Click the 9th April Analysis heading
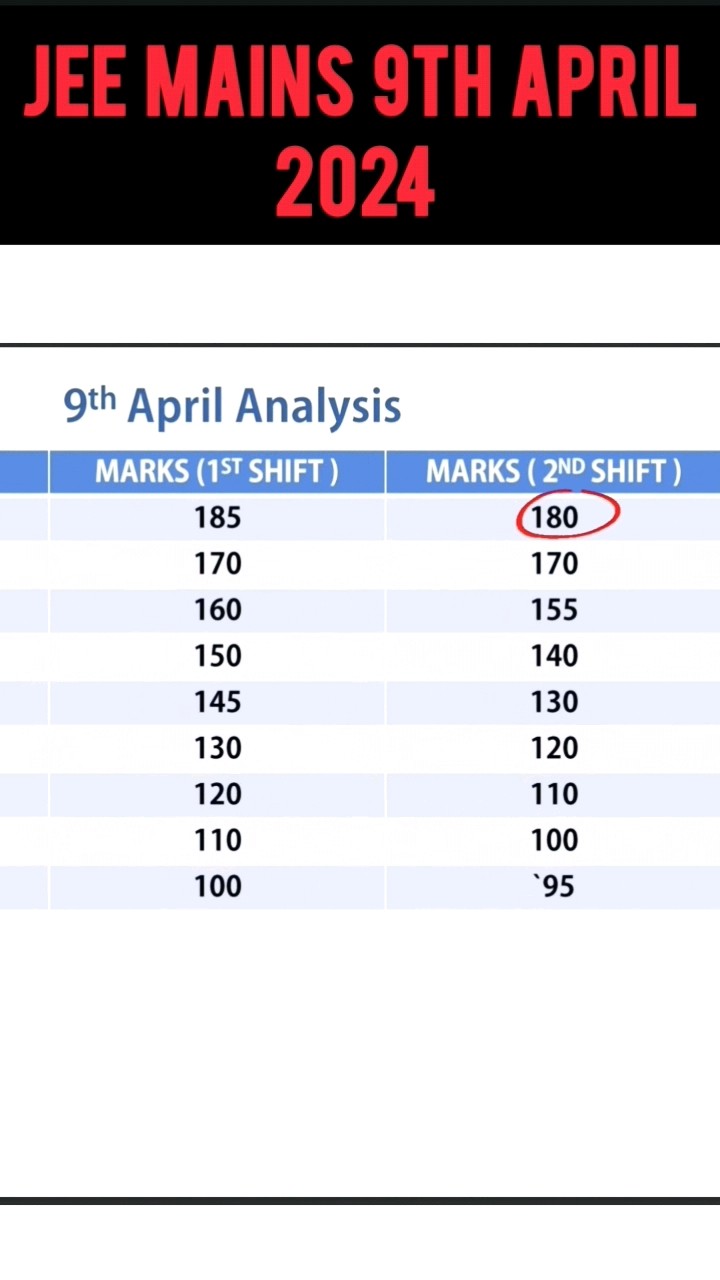The height and width of the screenshot is (1280, 720). point(232,406)
